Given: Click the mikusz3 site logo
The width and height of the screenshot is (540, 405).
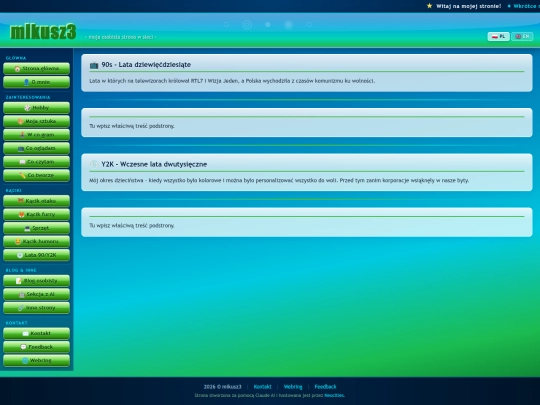Looking at the screenshot, I should [x=43, y=32].
